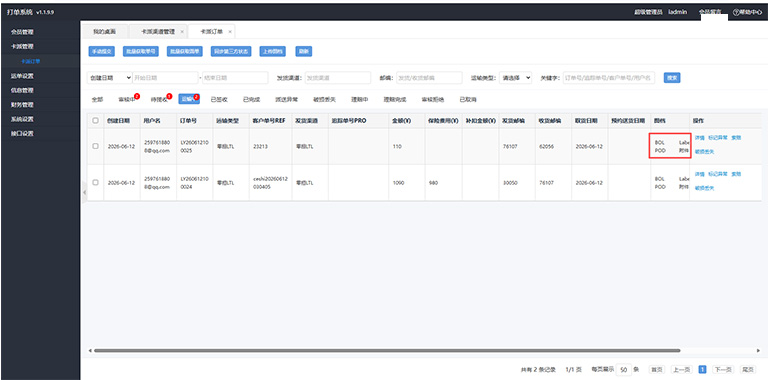Go to 下一页 in pagination
Viewport: 770px width, 380px height.
point(722,369)
